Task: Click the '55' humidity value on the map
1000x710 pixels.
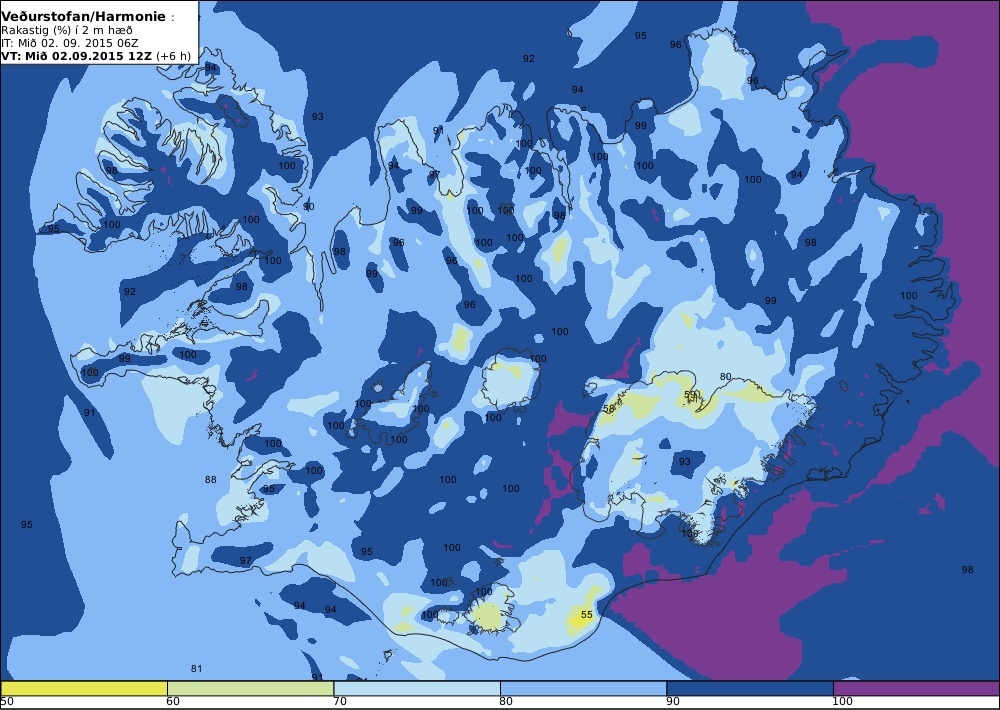Action: pos(587,615)
